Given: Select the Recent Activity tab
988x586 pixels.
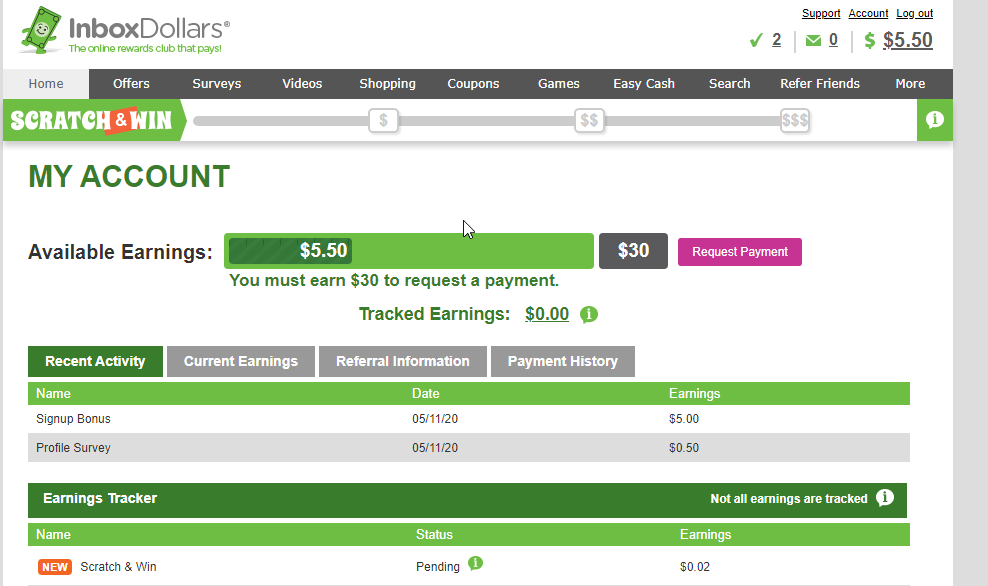Looking at the screenshot, I should [x=95, y=361].
